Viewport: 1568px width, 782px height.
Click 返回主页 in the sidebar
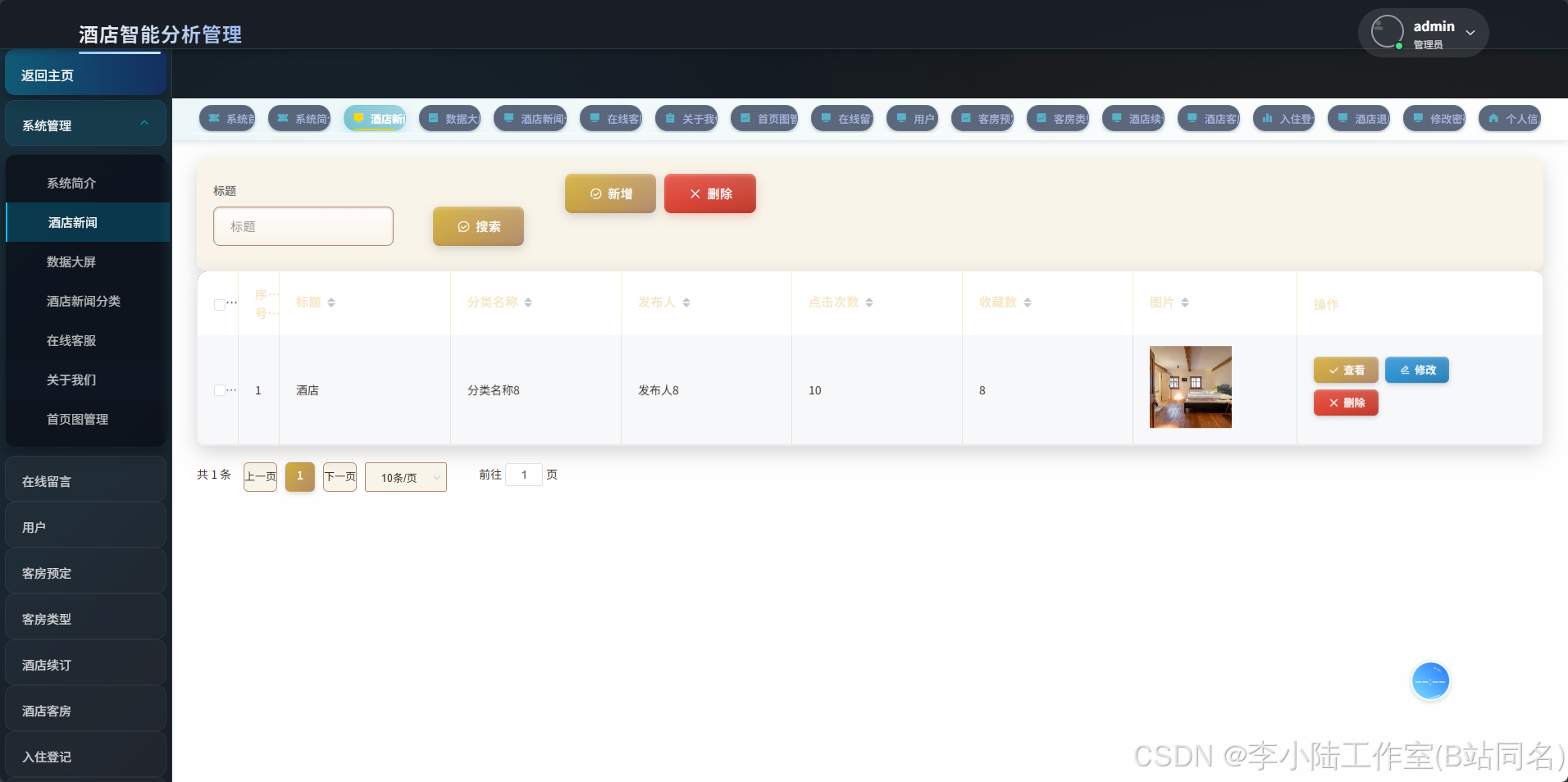tap(86, 75)
